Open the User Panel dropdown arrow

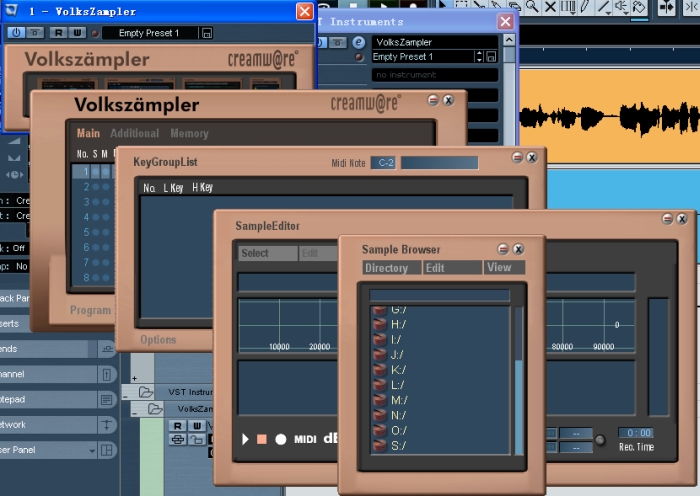click(92, 450)
